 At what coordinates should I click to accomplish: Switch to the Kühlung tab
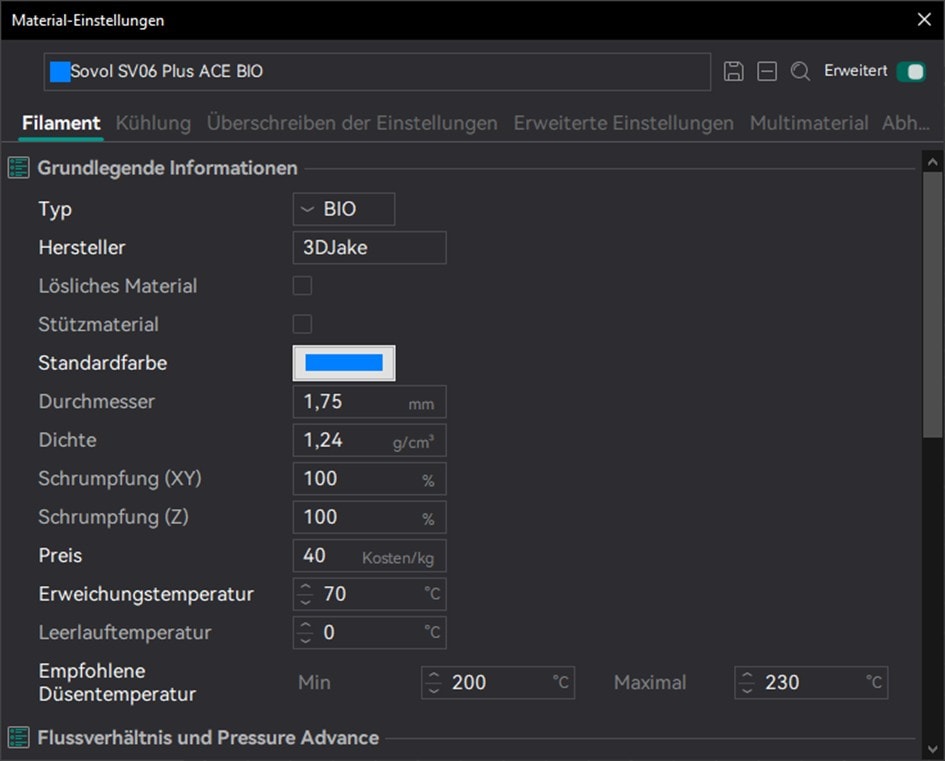(153, 123)
